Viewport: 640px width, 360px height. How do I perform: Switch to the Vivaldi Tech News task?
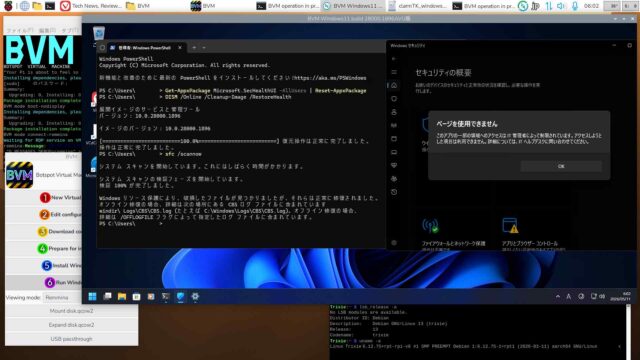[91, 6]
